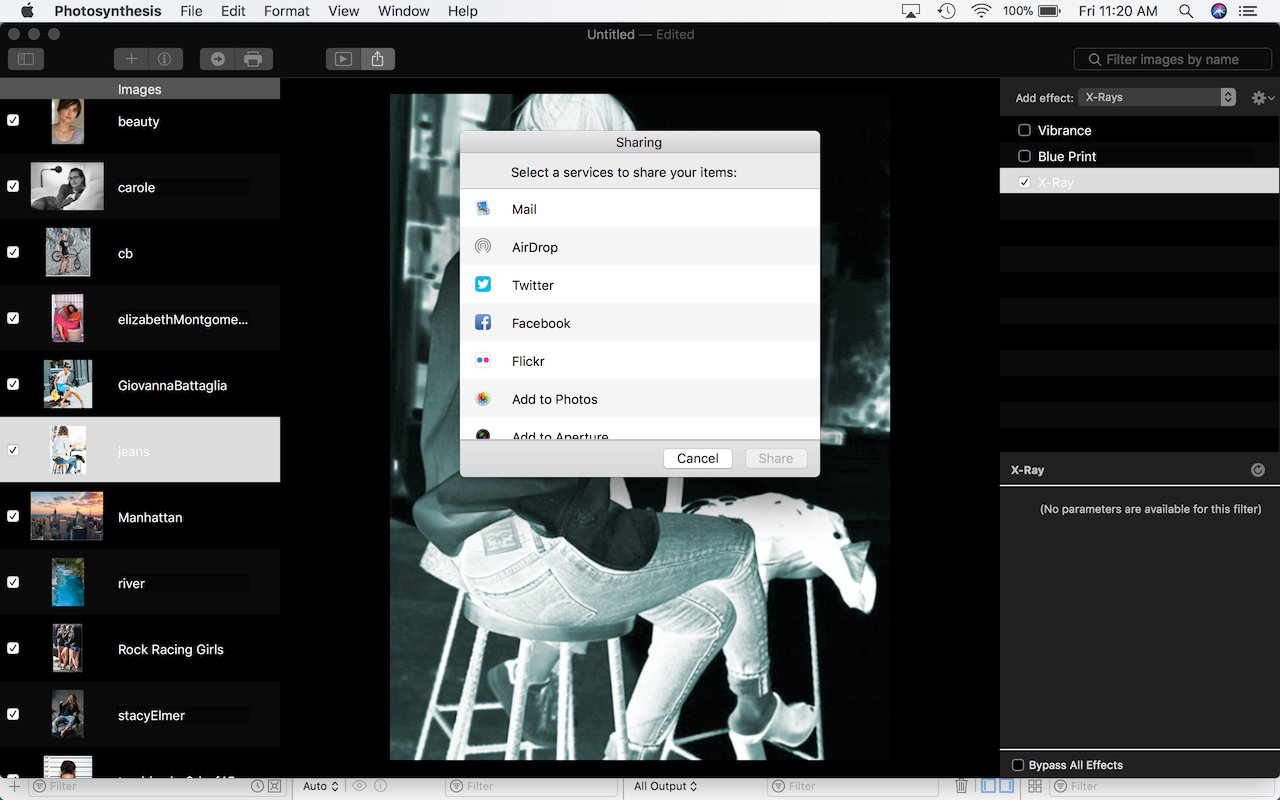Expand the effects gear options menu

click(x=1262, y=98)
